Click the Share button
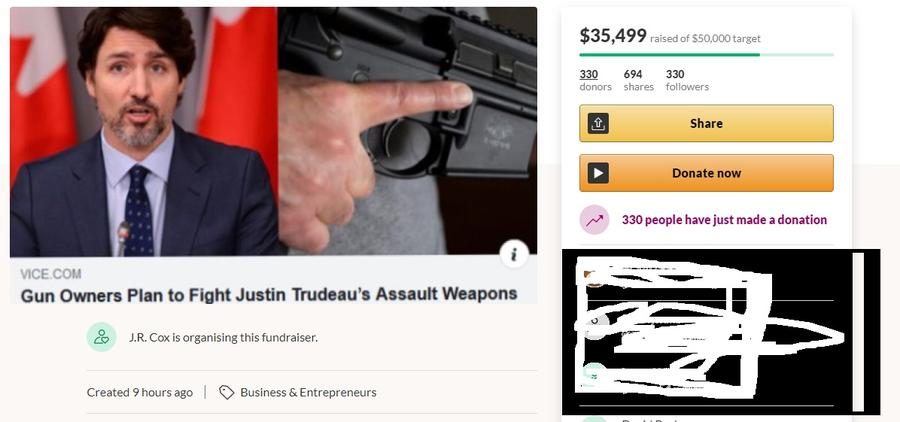Image resolution: width=900 pixels, height=422 pixels. 706,123
